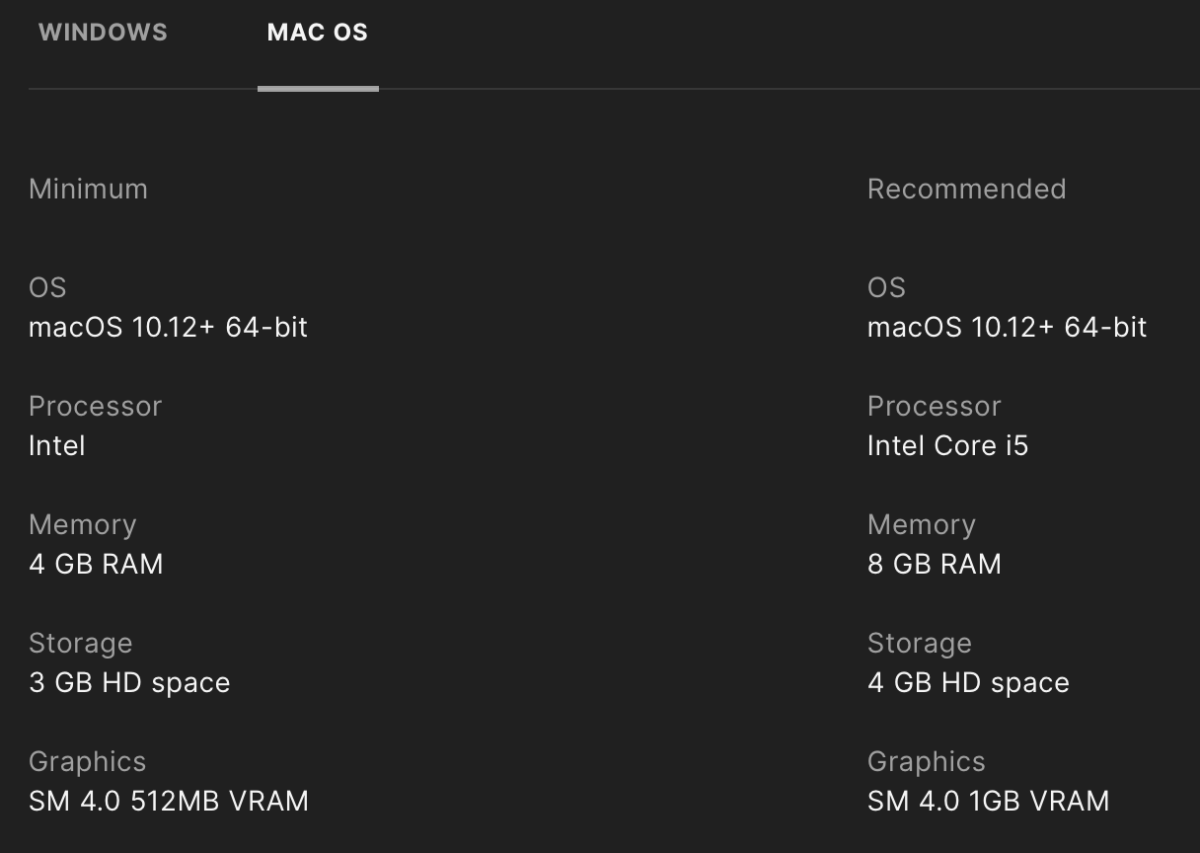Click the Minimum heading
Screen dimensions: 1200x853
88,189
